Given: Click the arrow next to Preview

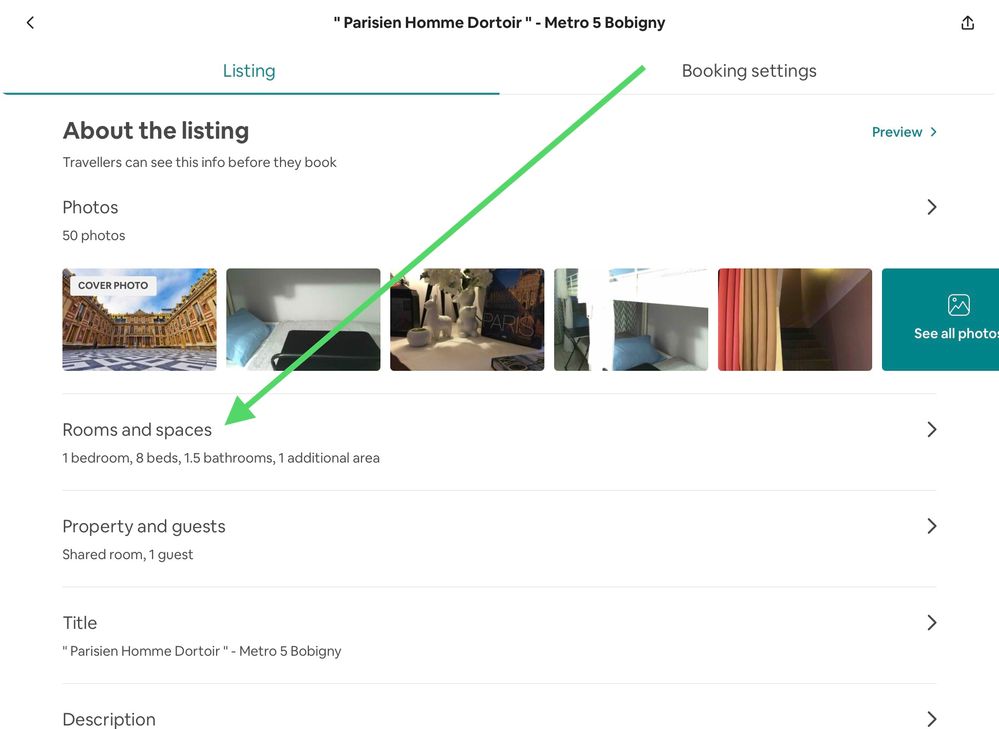Looking at the screenshot, I should (934, 132).
